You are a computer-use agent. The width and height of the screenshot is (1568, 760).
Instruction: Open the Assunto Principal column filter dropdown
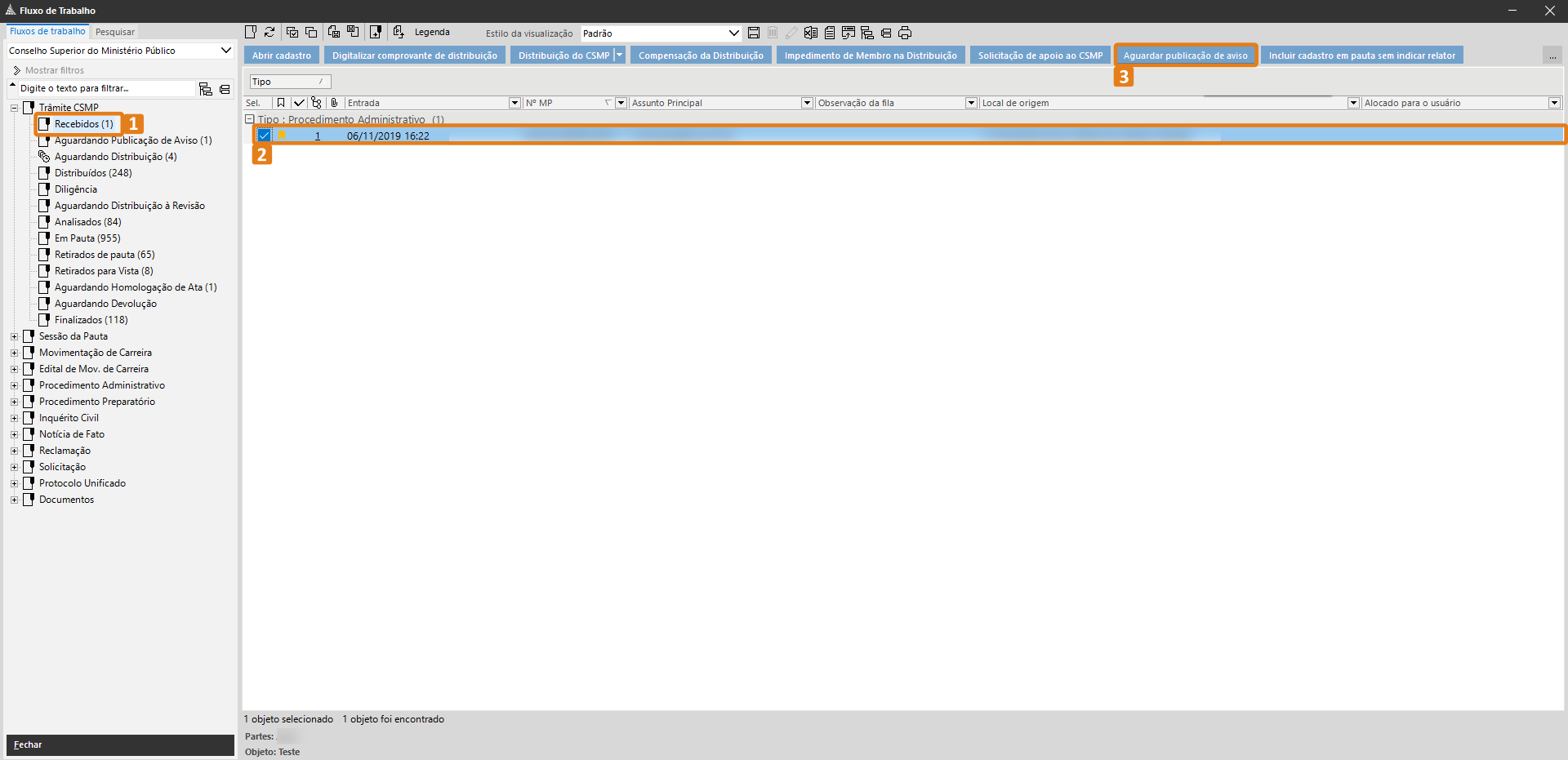807,103
